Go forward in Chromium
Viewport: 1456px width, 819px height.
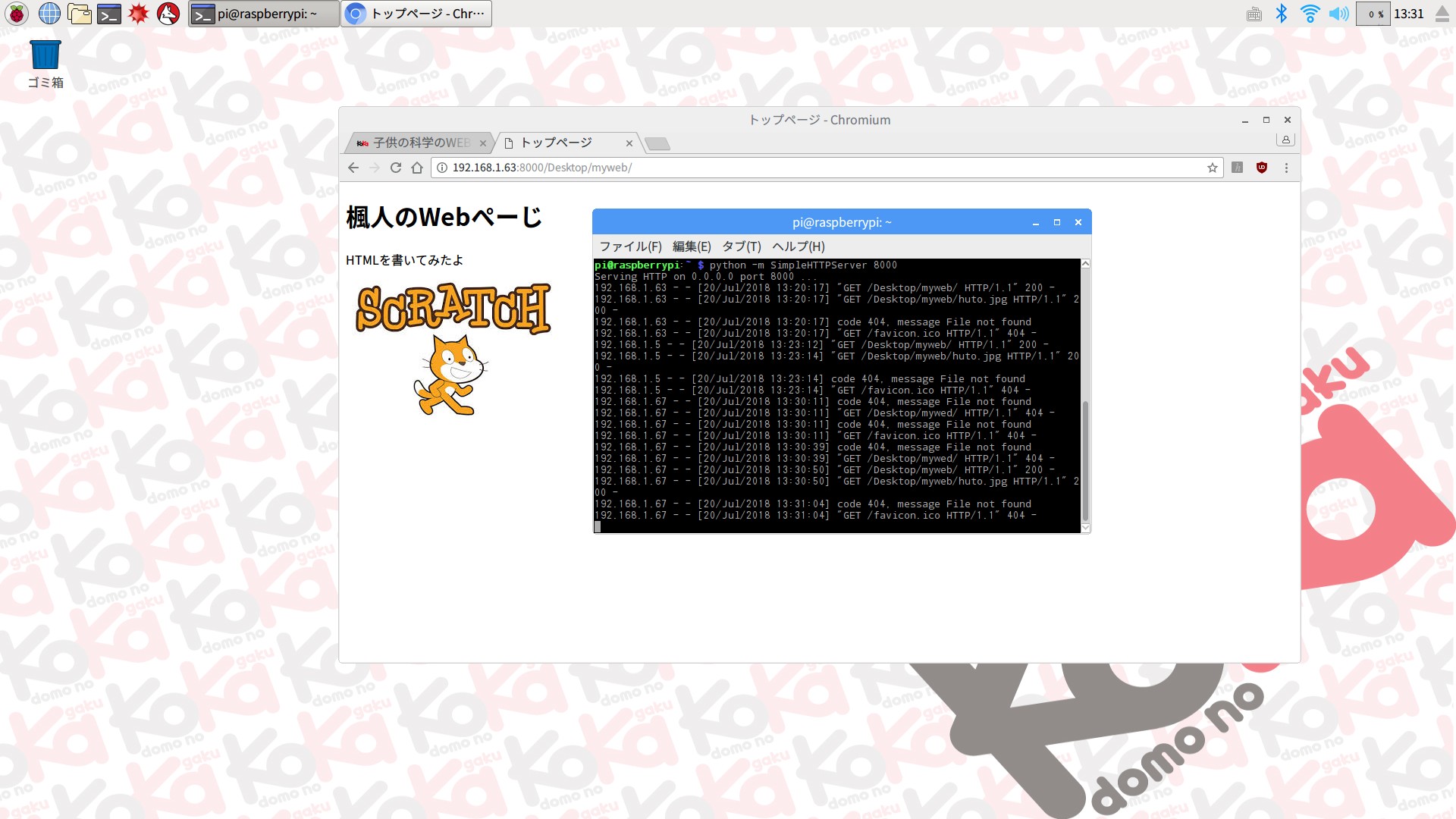point(375,168)
